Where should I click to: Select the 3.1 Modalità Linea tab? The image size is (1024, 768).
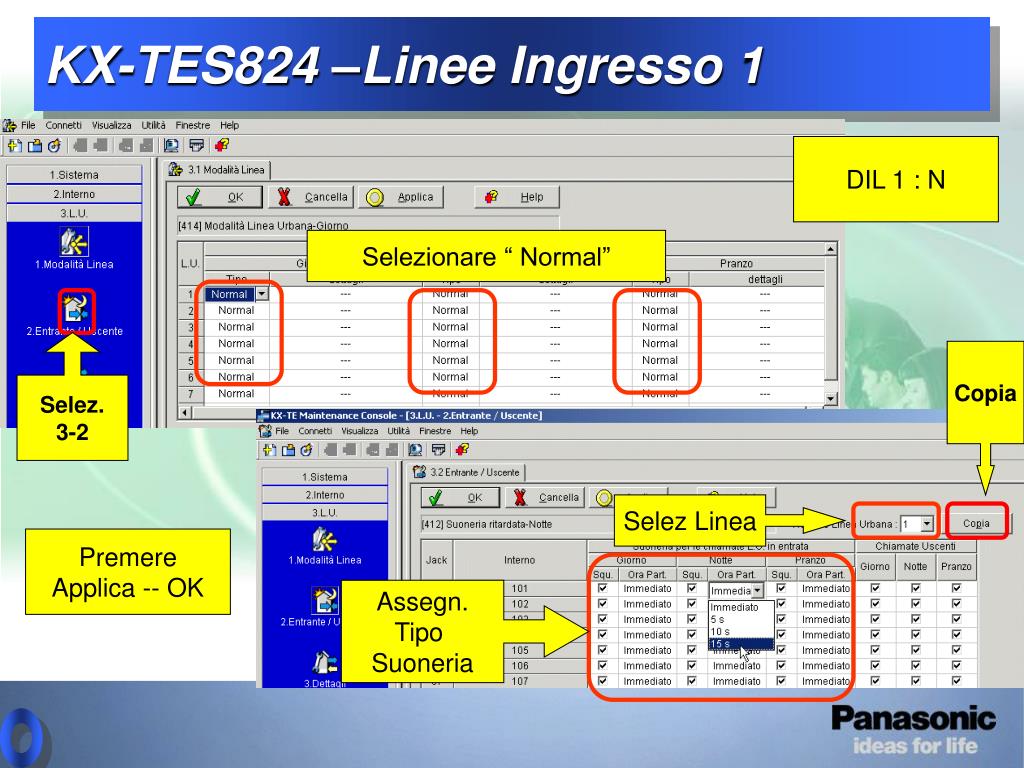coord(217,170)
